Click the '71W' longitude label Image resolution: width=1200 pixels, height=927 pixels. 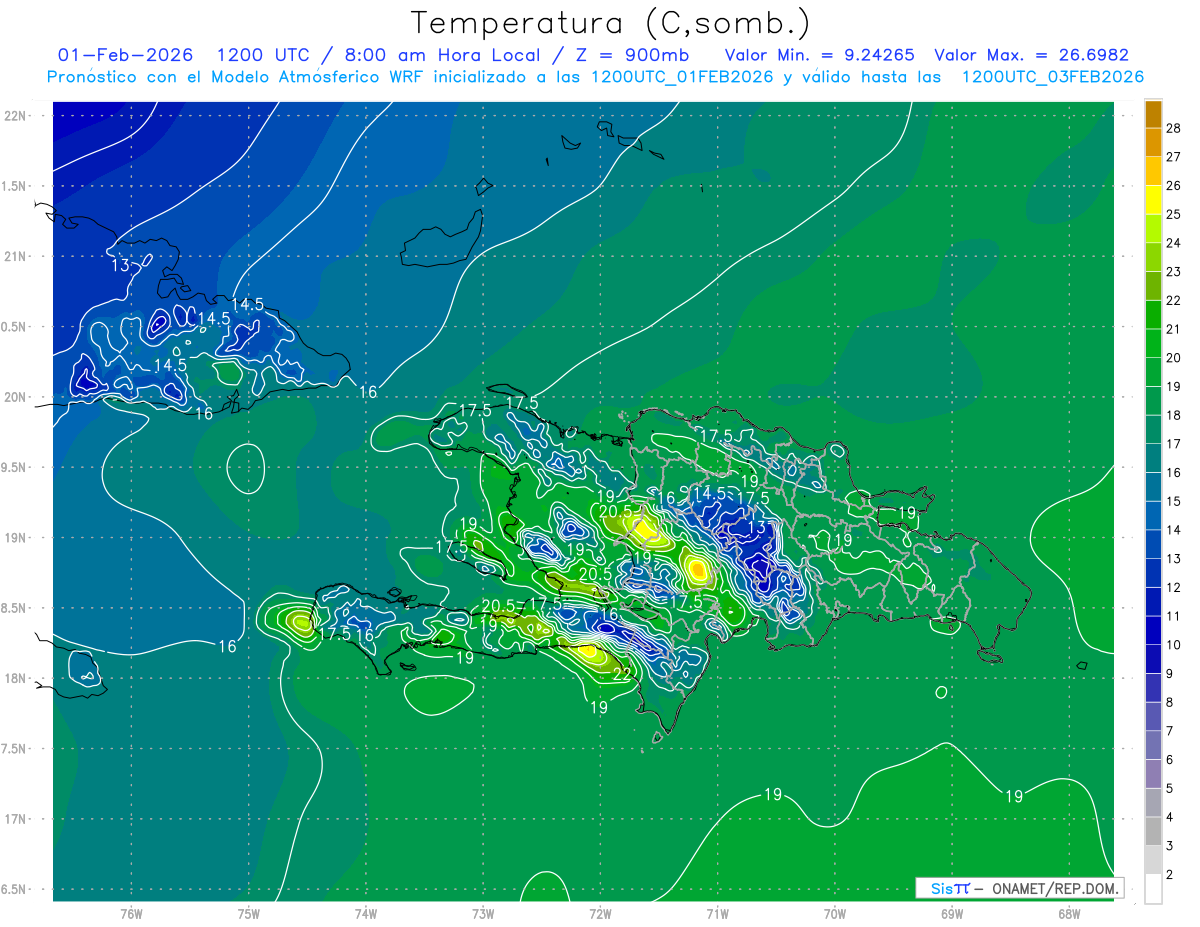(717, 914)
